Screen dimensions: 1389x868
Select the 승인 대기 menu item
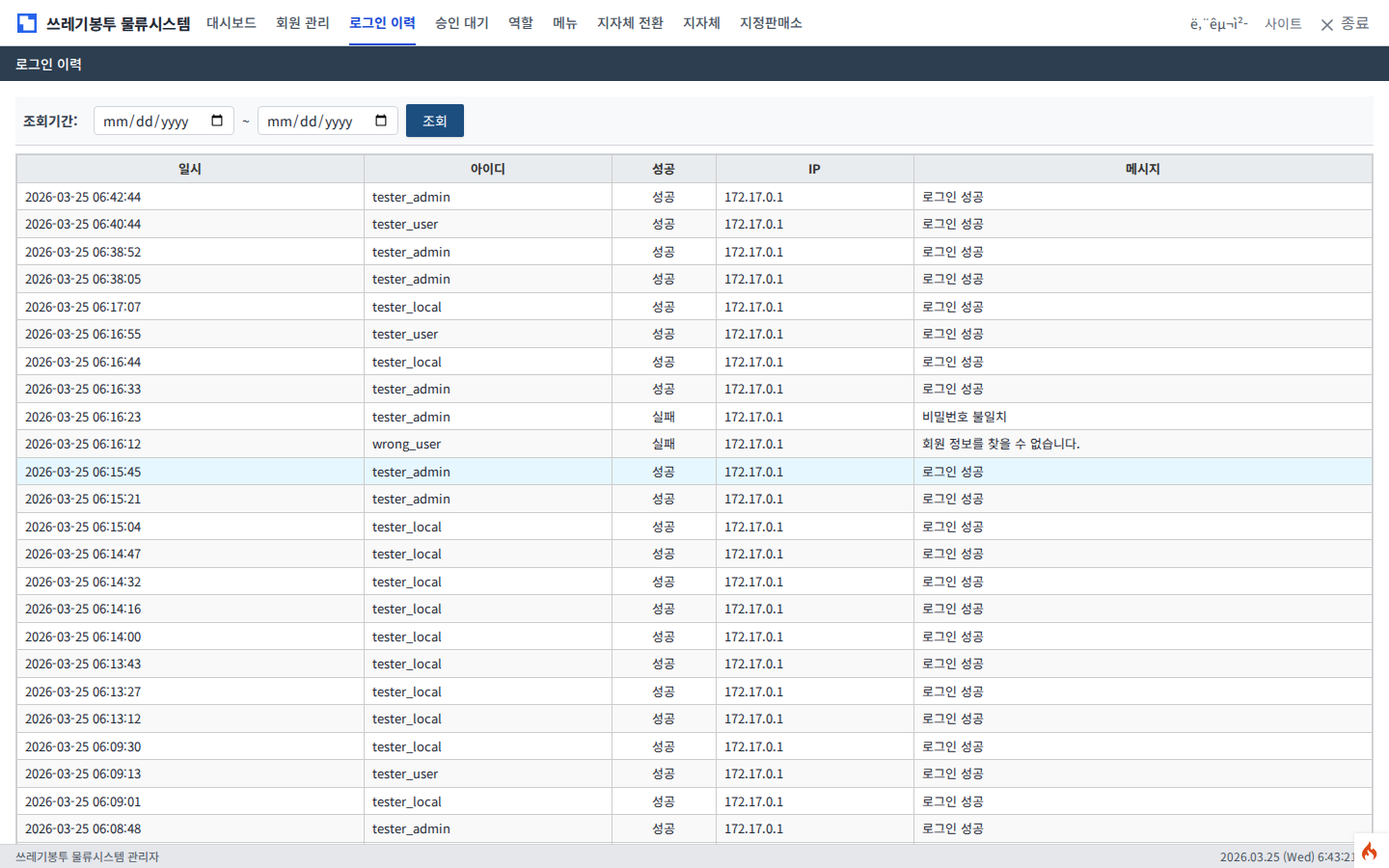462,23
